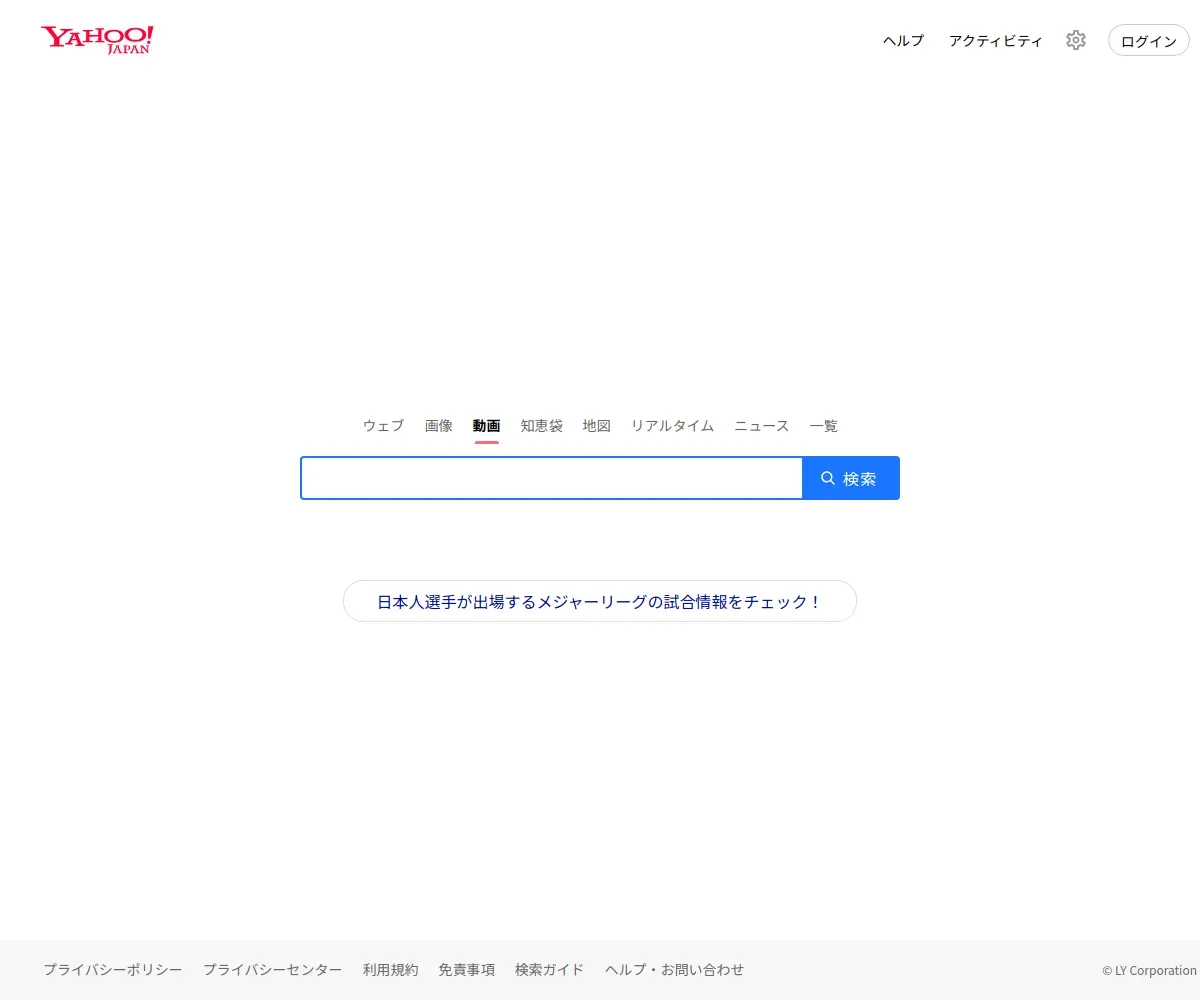This screenshot has height=1000, width=1200.
Task: Switch to the ウェブ search tab
Action: coord(383,426)
